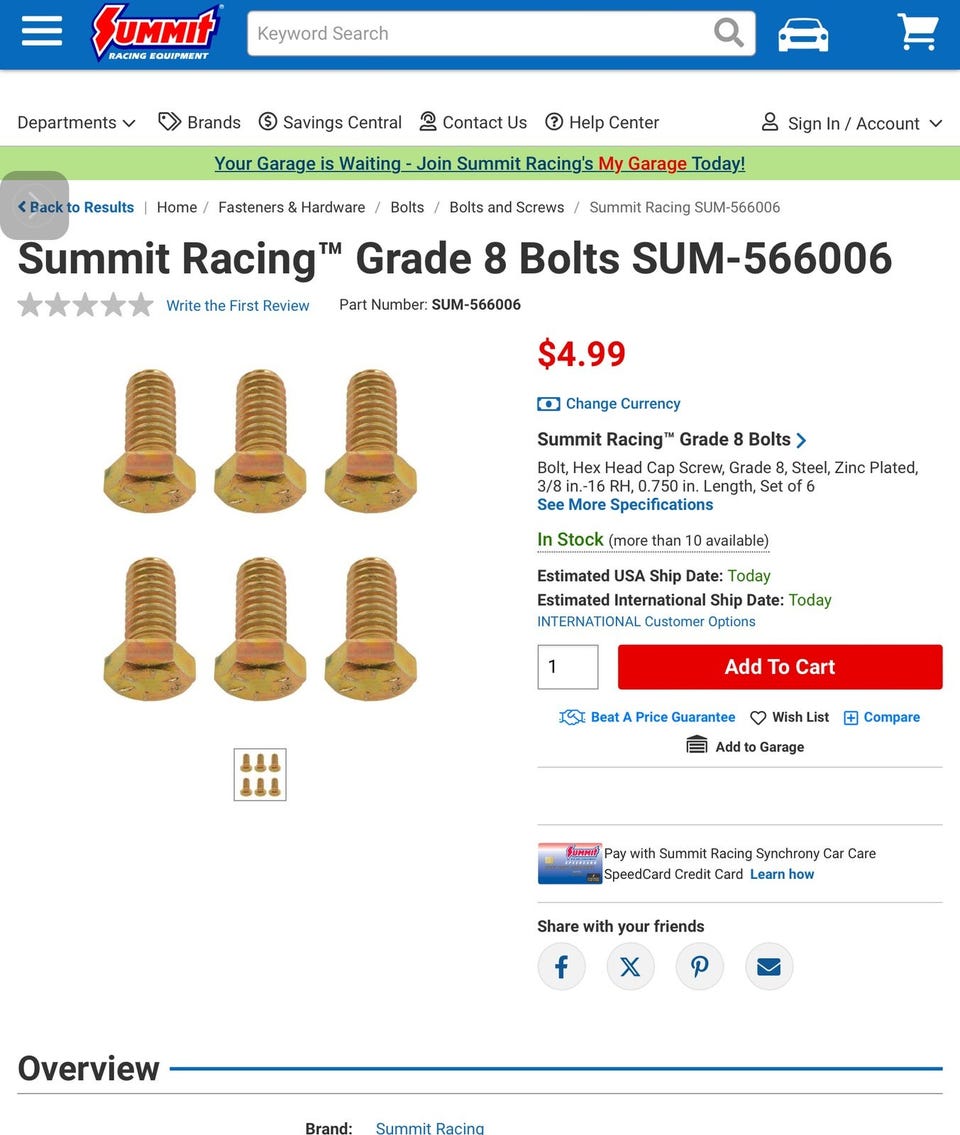This screenshot has width=960, height=1135.
Task: Share product on Facebook
Action: (561, 966)
